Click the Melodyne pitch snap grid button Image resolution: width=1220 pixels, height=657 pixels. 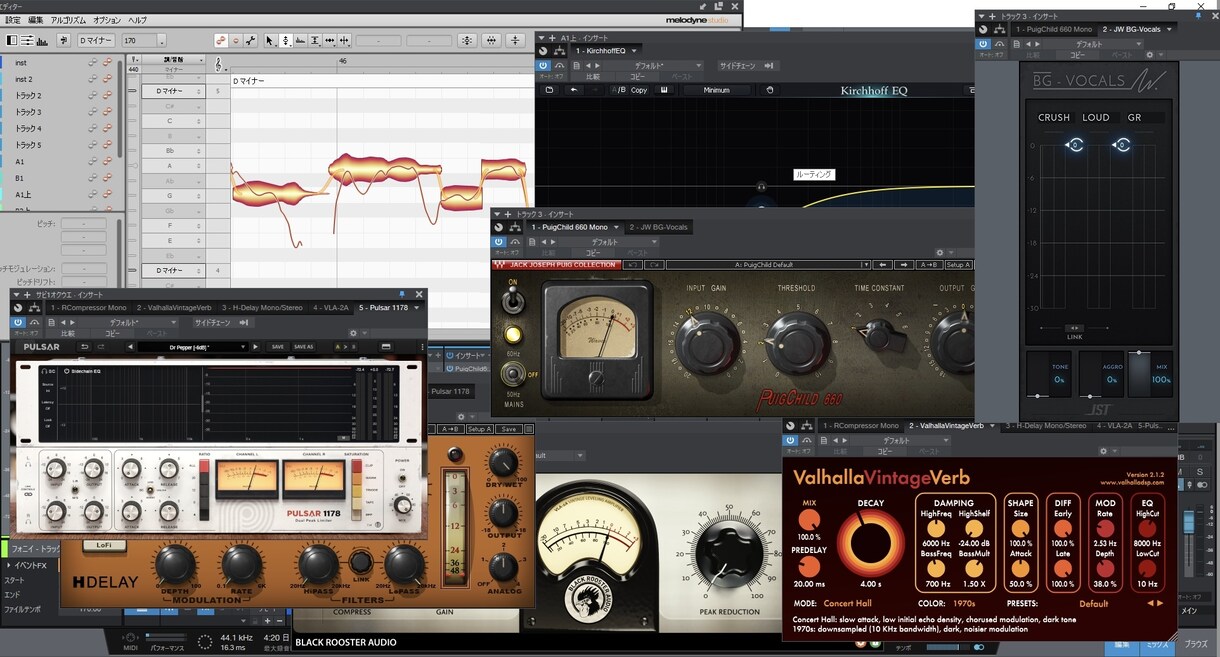click(467, 41)
